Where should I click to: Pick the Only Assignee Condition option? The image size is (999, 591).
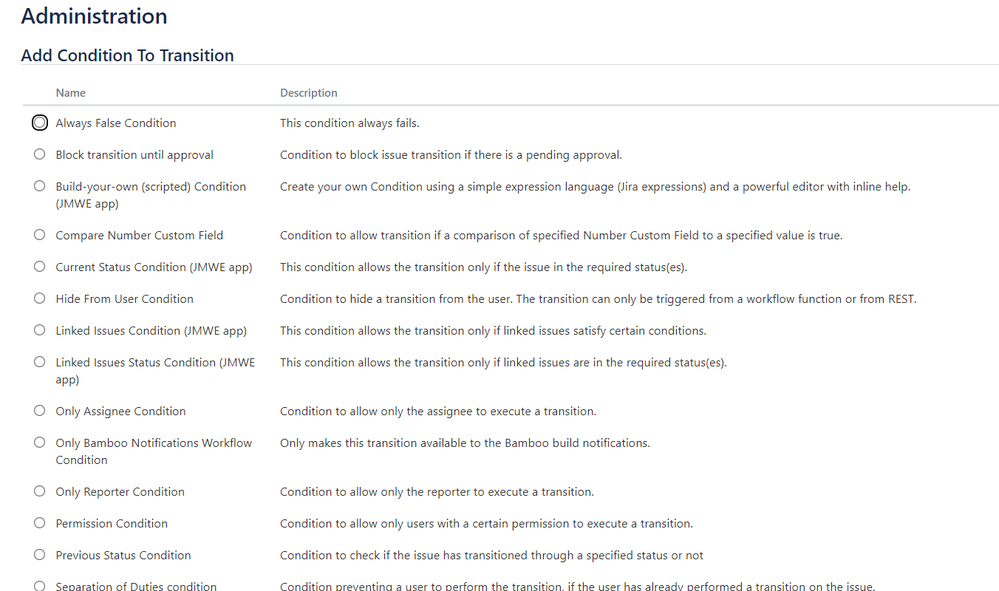[39, 410]
